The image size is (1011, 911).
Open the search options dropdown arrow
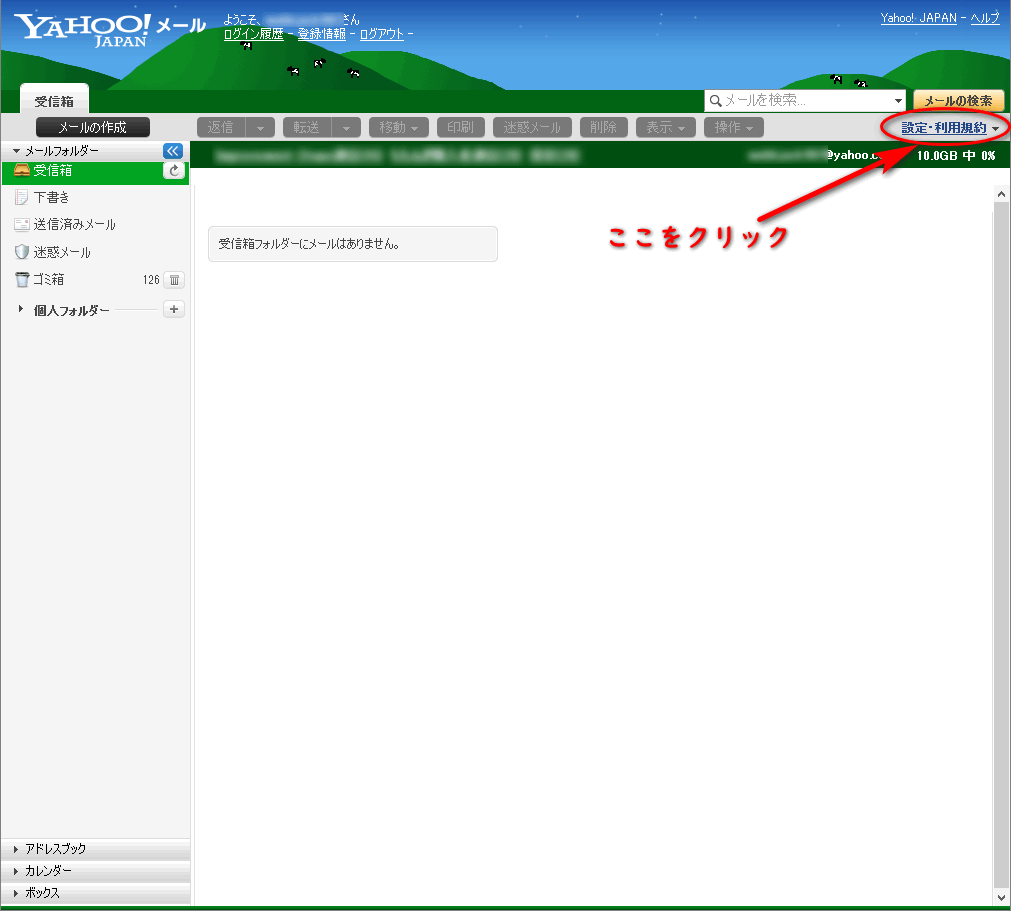coord(898,101)
